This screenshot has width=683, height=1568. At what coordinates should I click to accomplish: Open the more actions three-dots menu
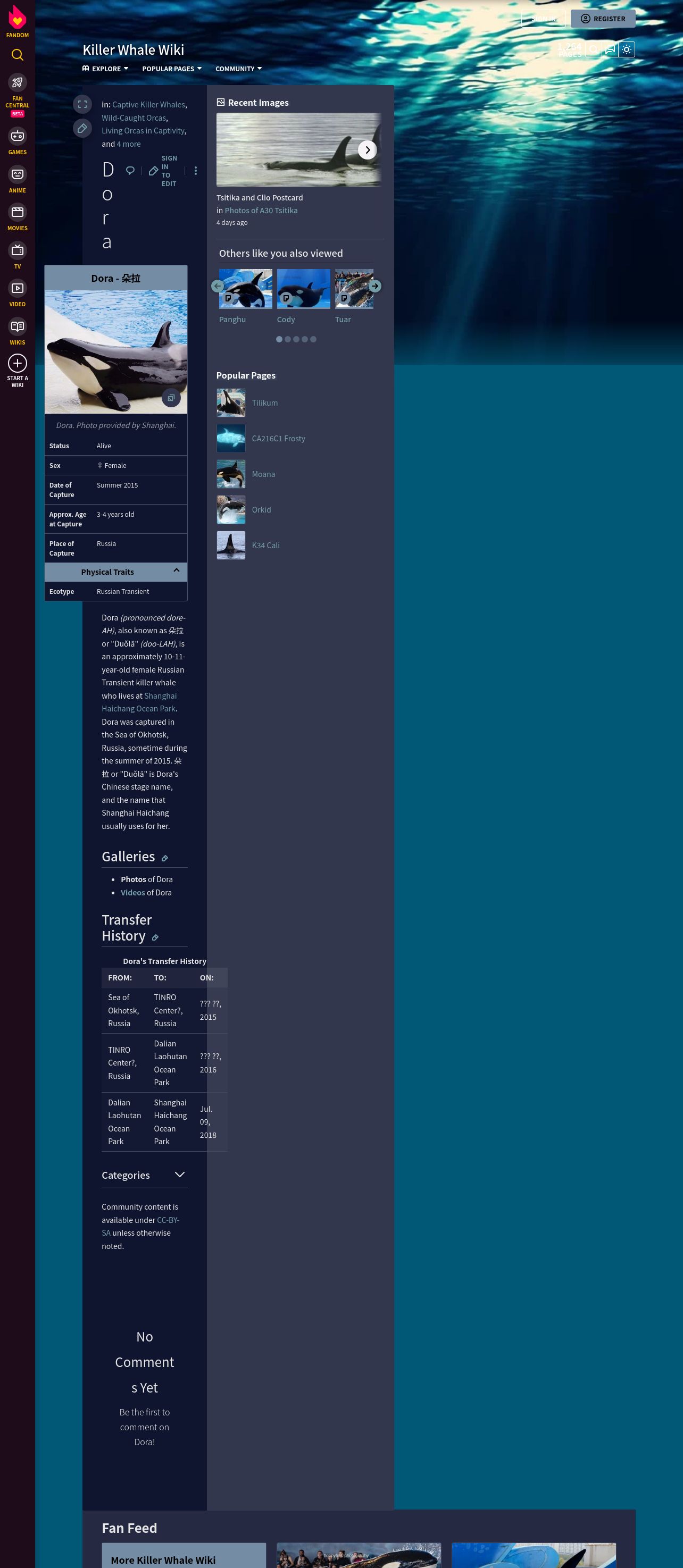(195, 171)
